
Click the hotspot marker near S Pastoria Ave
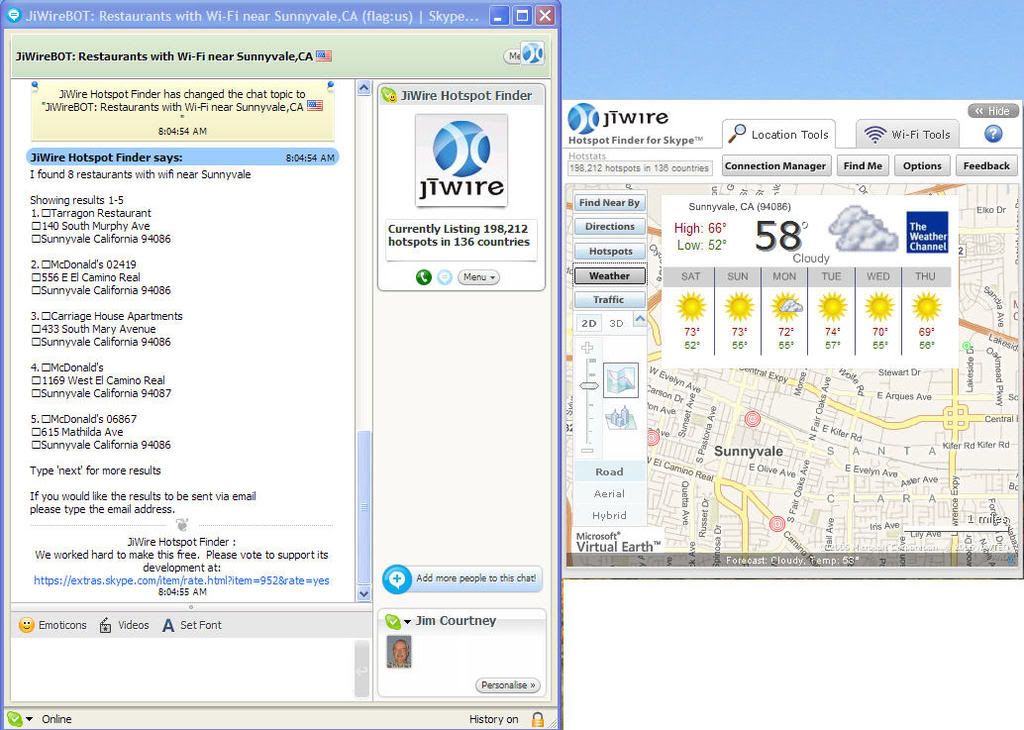[x=752, y=419]
